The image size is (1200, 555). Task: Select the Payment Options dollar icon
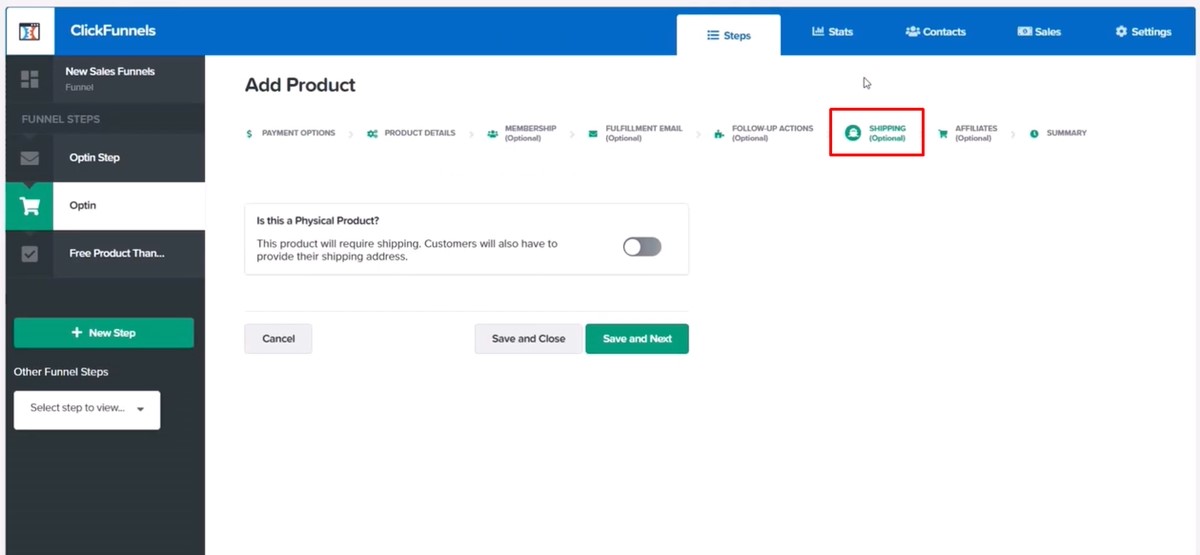pyautogui.click(x=249, y=133)
